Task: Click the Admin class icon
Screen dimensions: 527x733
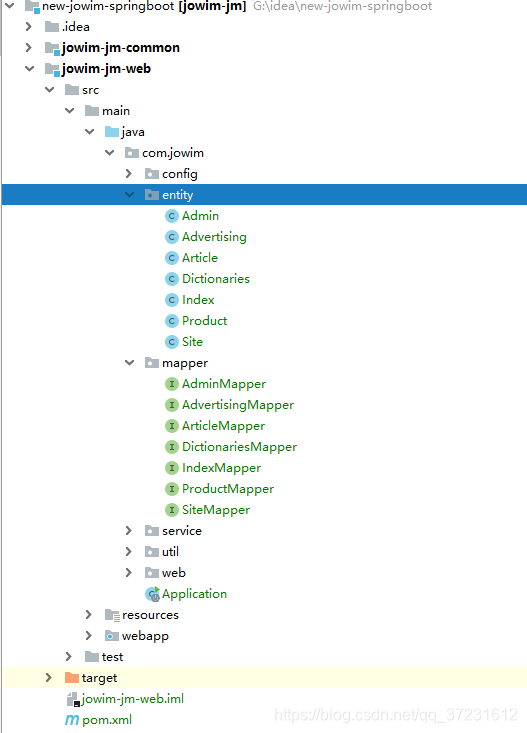Action: (172, 216)
